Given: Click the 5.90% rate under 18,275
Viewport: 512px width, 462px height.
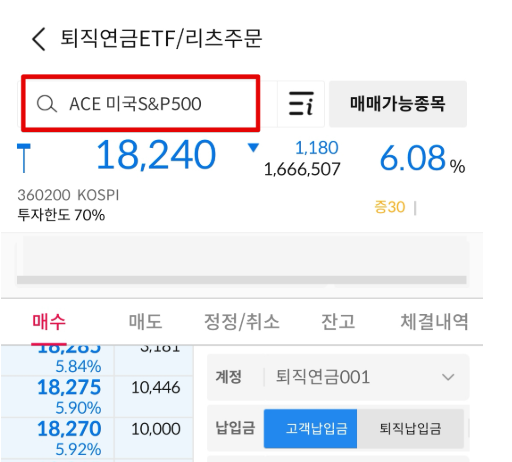Looking at the screenshot, I should coord(78,408).
